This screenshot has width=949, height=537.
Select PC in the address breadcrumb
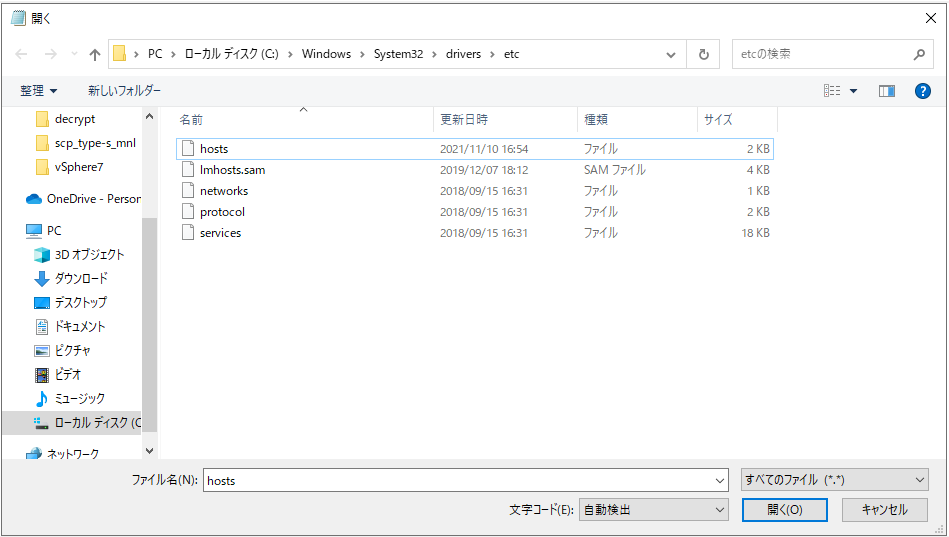[155, 54]
